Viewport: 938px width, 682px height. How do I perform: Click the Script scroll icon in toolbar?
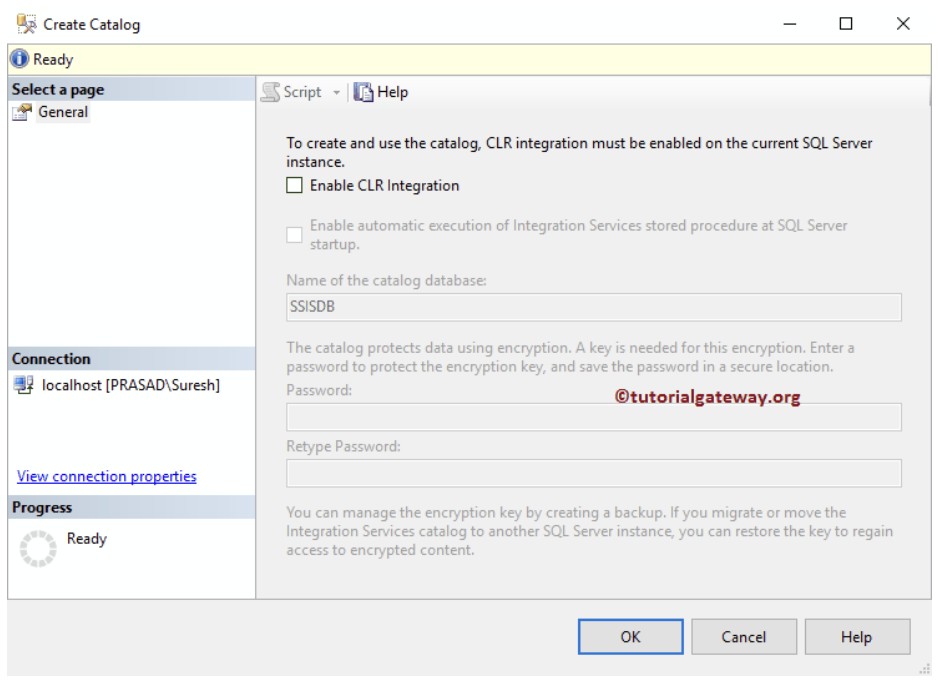tap(270, 92)
